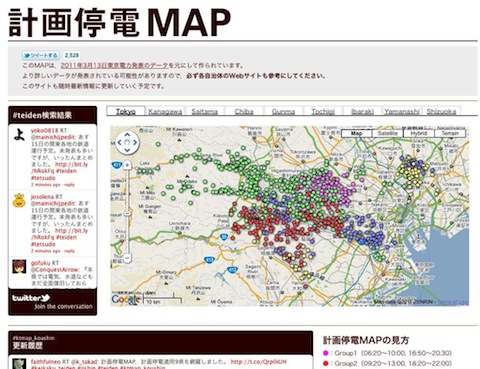Switch map to Hybrid view
The height and width of the screenshot is (369, 480).
point(419,133)
